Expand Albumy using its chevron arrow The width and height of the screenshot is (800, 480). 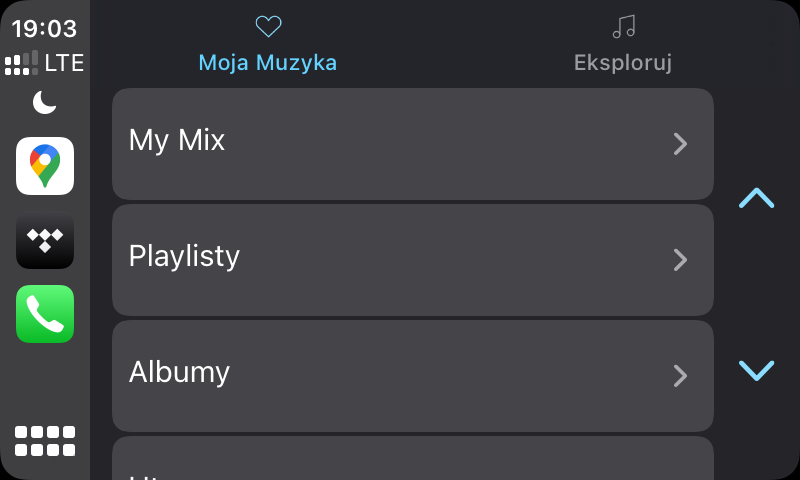pos(680,376)
